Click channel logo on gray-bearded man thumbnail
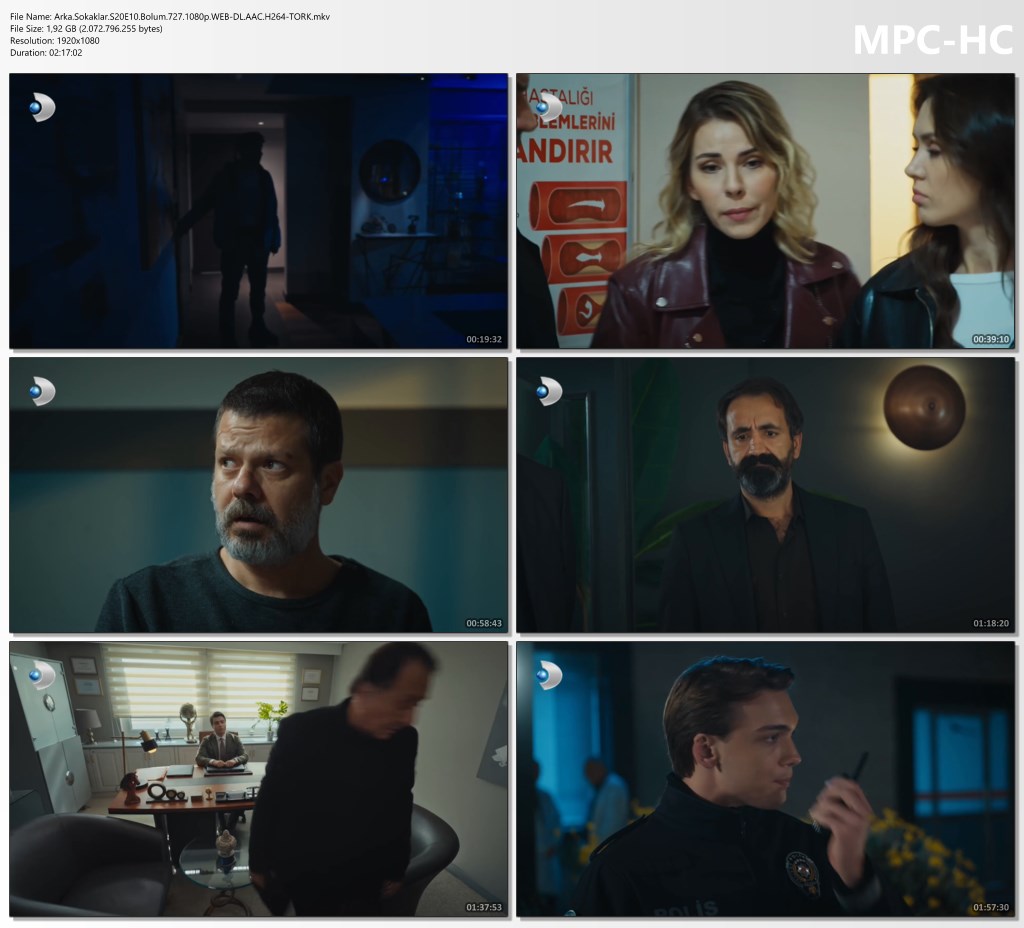This screenshot has width=1024, height=928. pos(42,391)
